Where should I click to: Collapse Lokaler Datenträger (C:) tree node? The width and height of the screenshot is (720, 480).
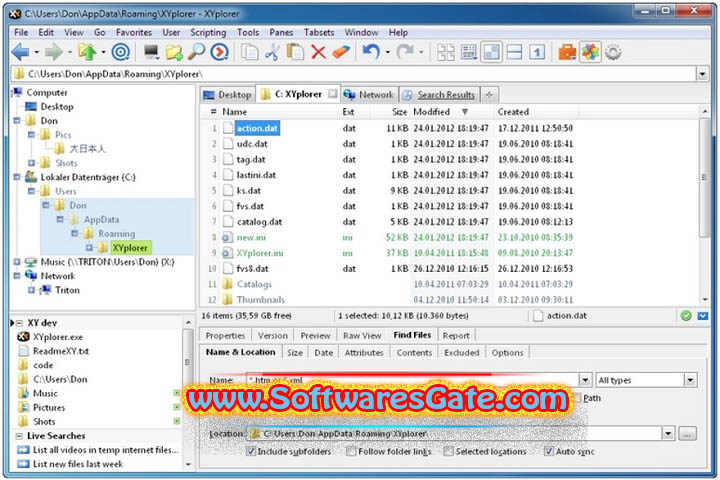click(17, 177)
